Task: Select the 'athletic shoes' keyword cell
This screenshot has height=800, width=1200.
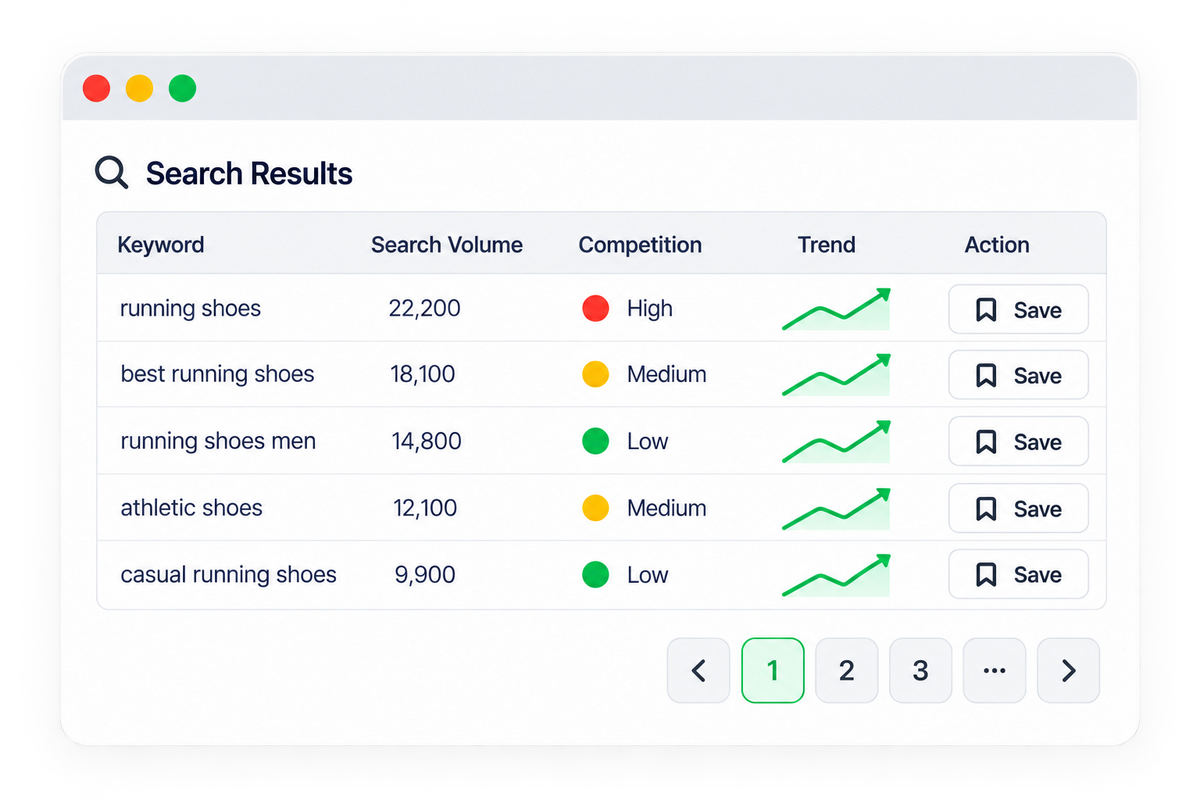Action: coord(191,508)
